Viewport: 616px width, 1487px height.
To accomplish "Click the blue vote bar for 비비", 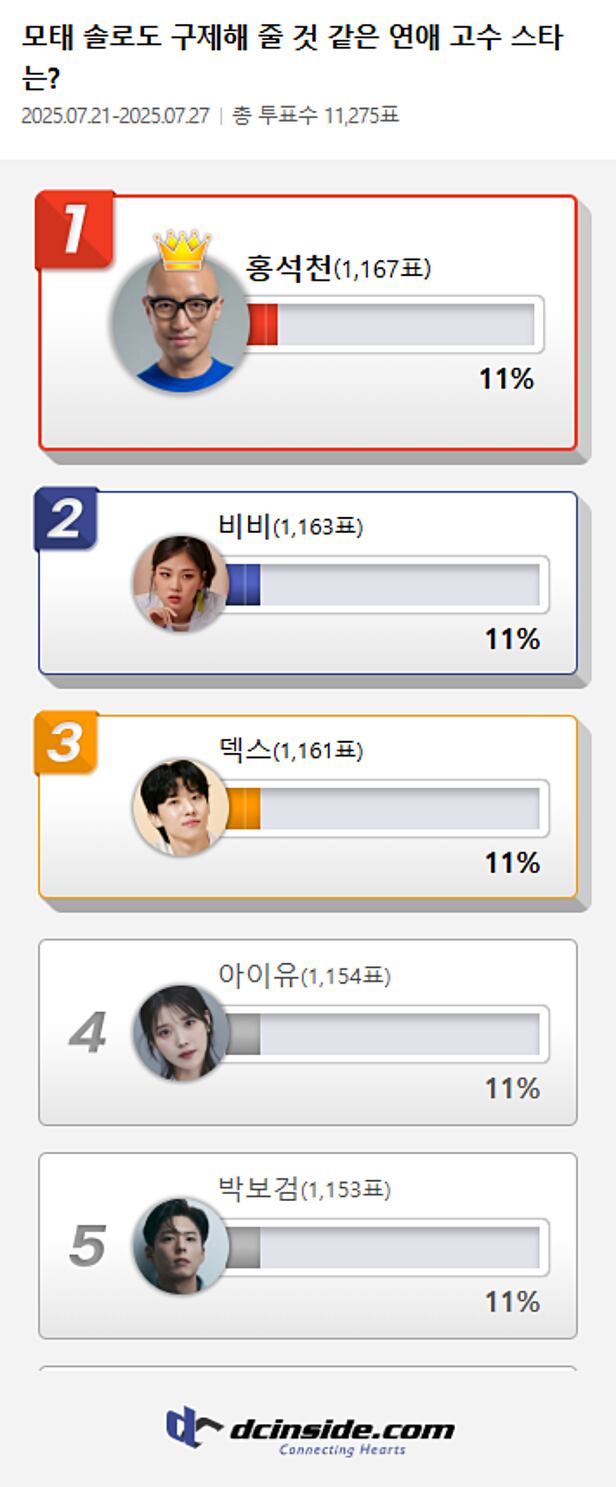I will click(243, 584).
